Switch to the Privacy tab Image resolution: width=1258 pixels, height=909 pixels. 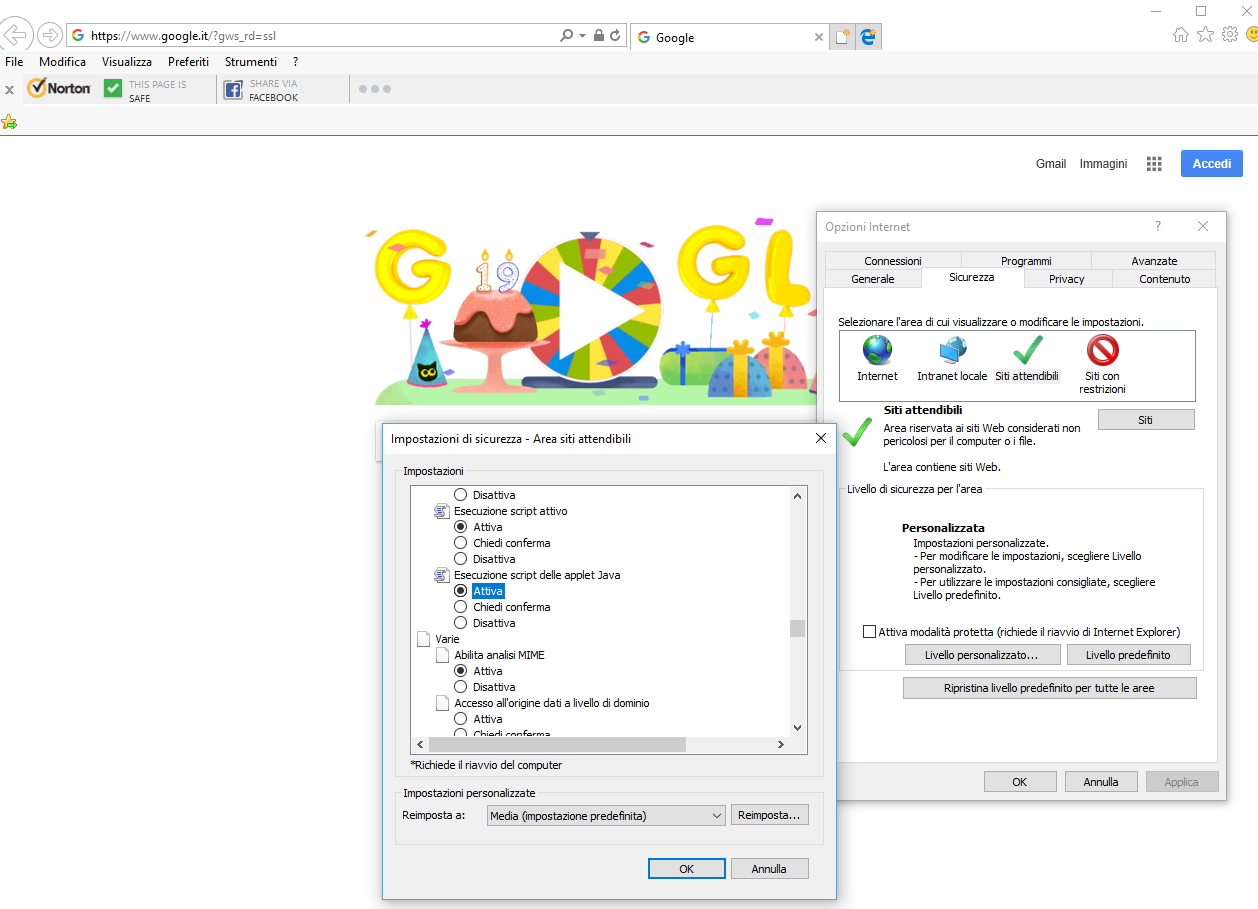[x=1067, y=279]
